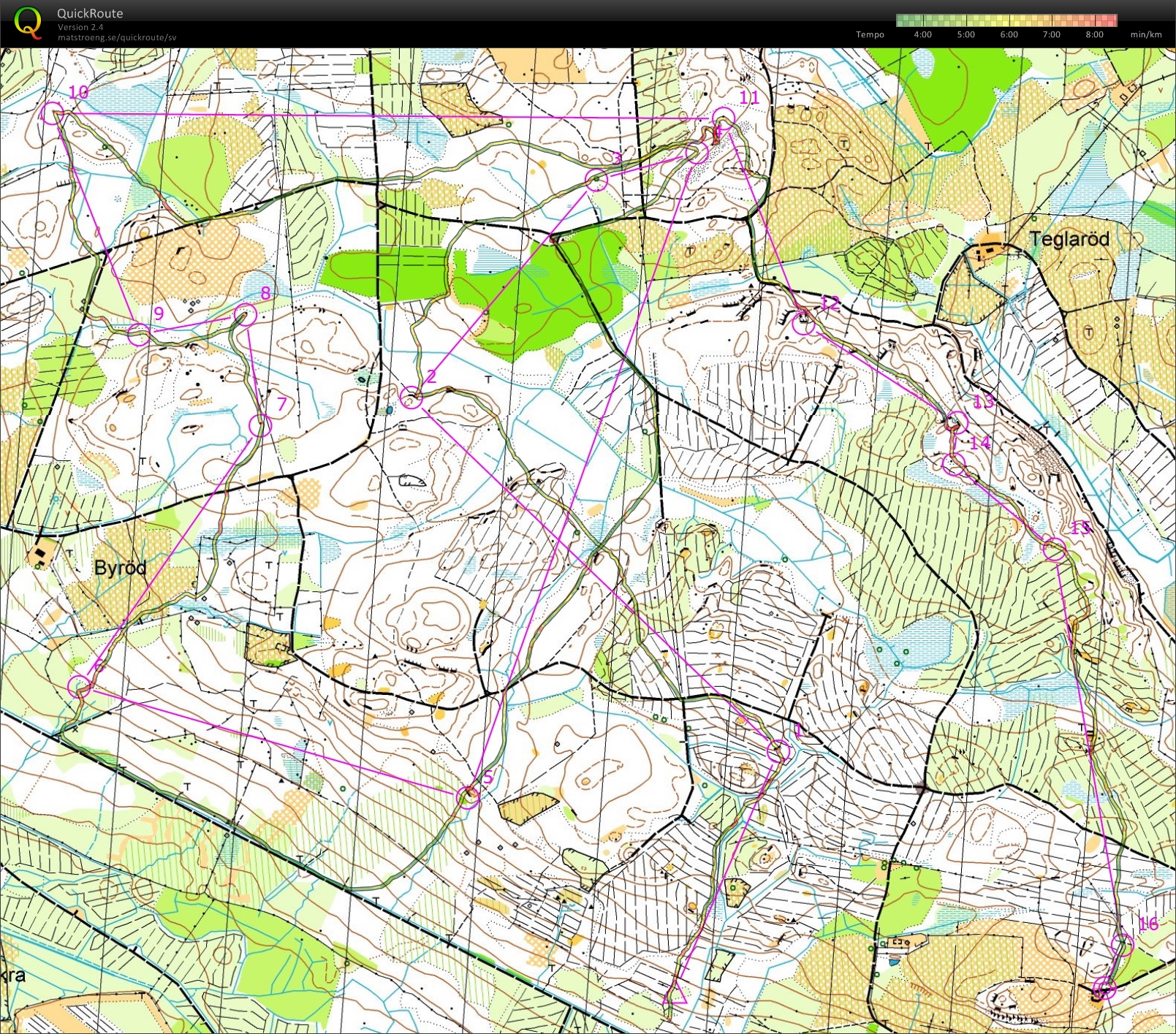The height and width of the screenshot is (1034, 1176).
Task: Click control circle number 8
Action: coord(246,315)
